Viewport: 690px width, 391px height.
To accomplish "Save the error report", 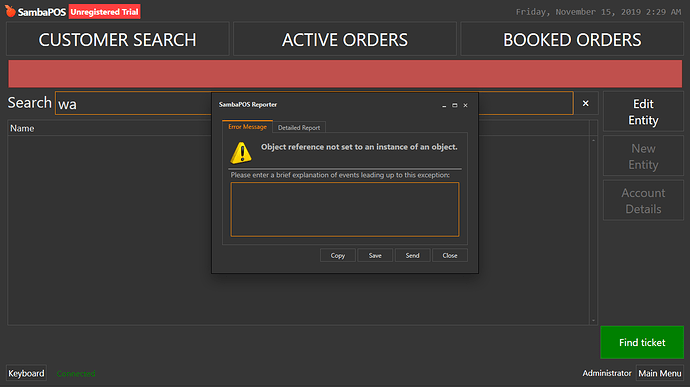I will tap(375, 256).
